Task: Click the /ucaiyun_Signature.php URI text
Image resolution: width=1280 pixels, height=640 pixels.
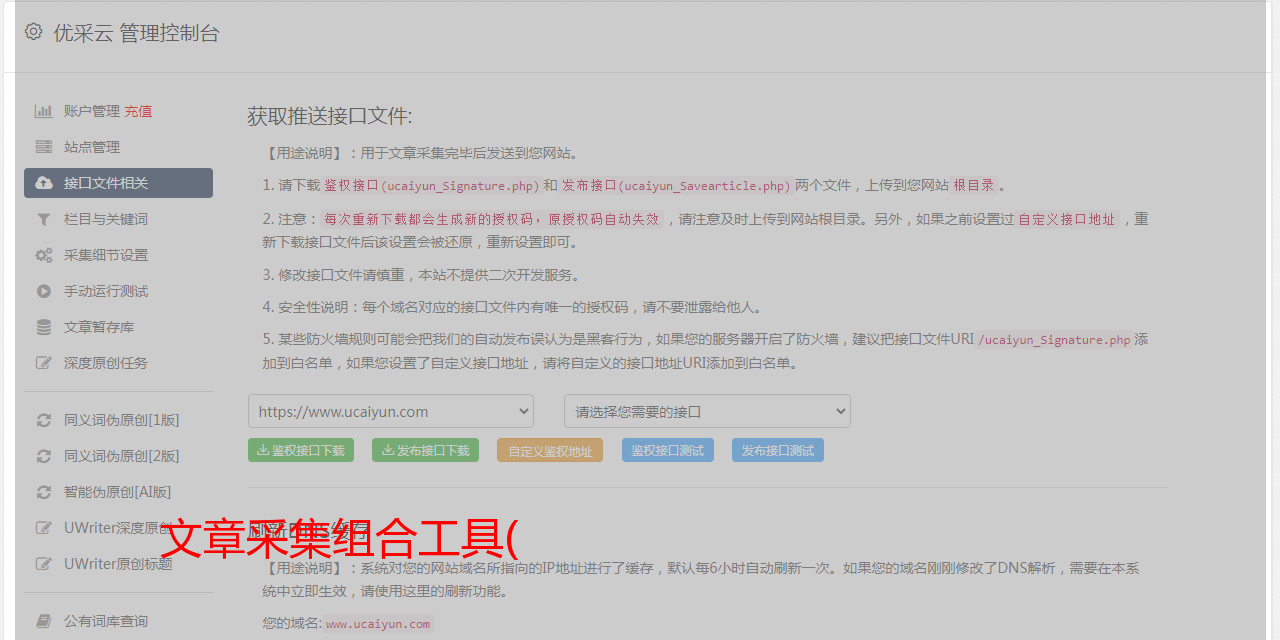Action: (x=1054, y=340)
